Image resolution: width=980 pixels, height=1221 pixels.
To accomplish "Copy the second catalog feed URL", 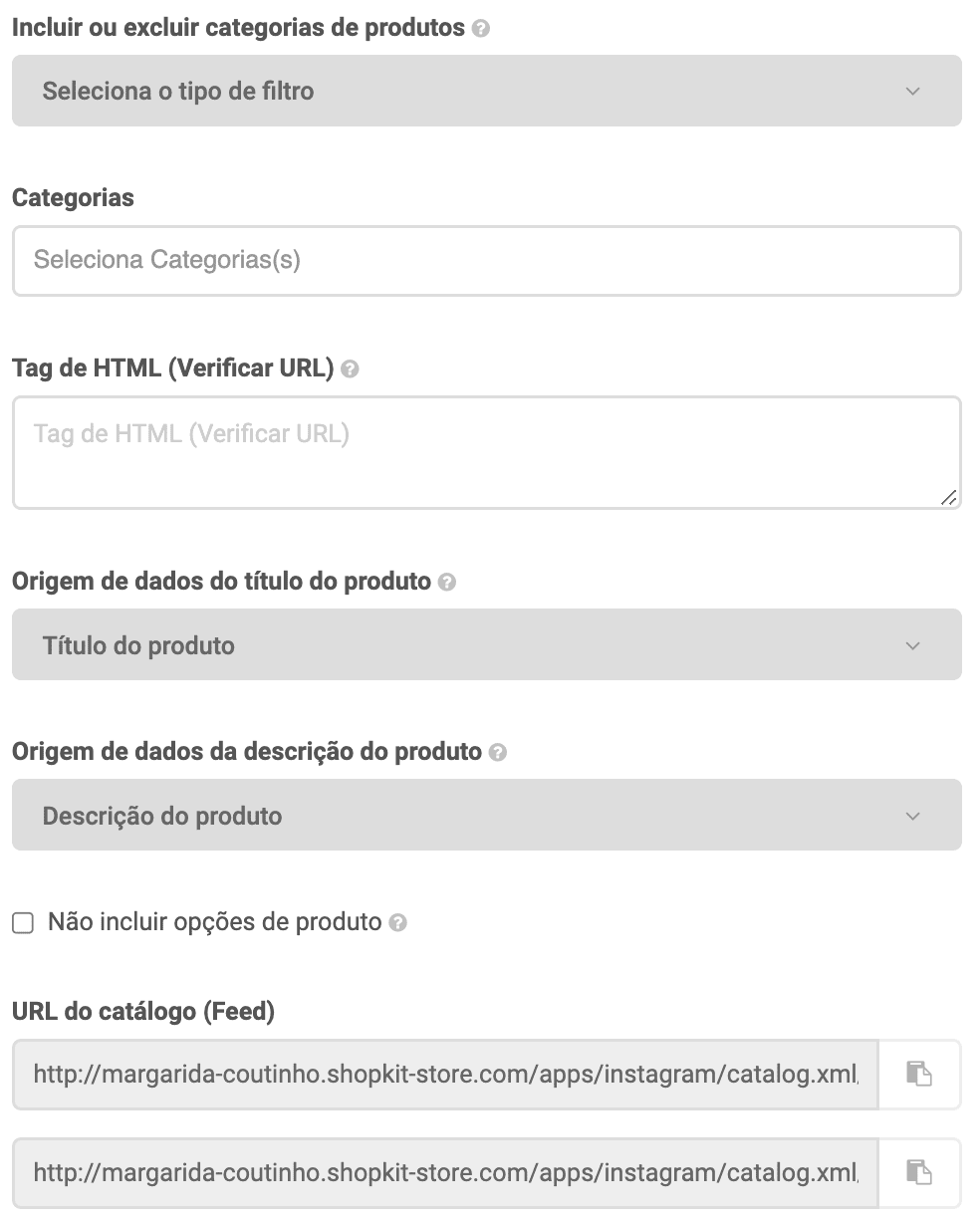I will pos(918,1172).
